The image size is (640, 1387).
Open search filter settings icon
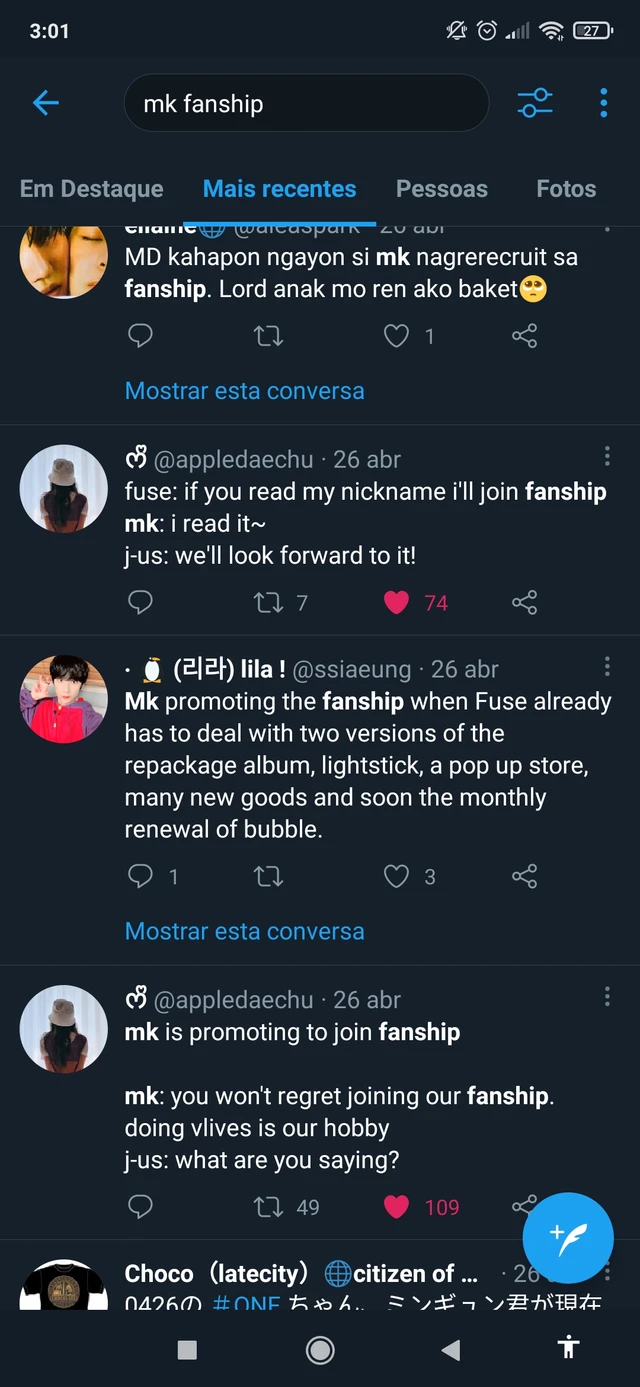coord(535,102)
